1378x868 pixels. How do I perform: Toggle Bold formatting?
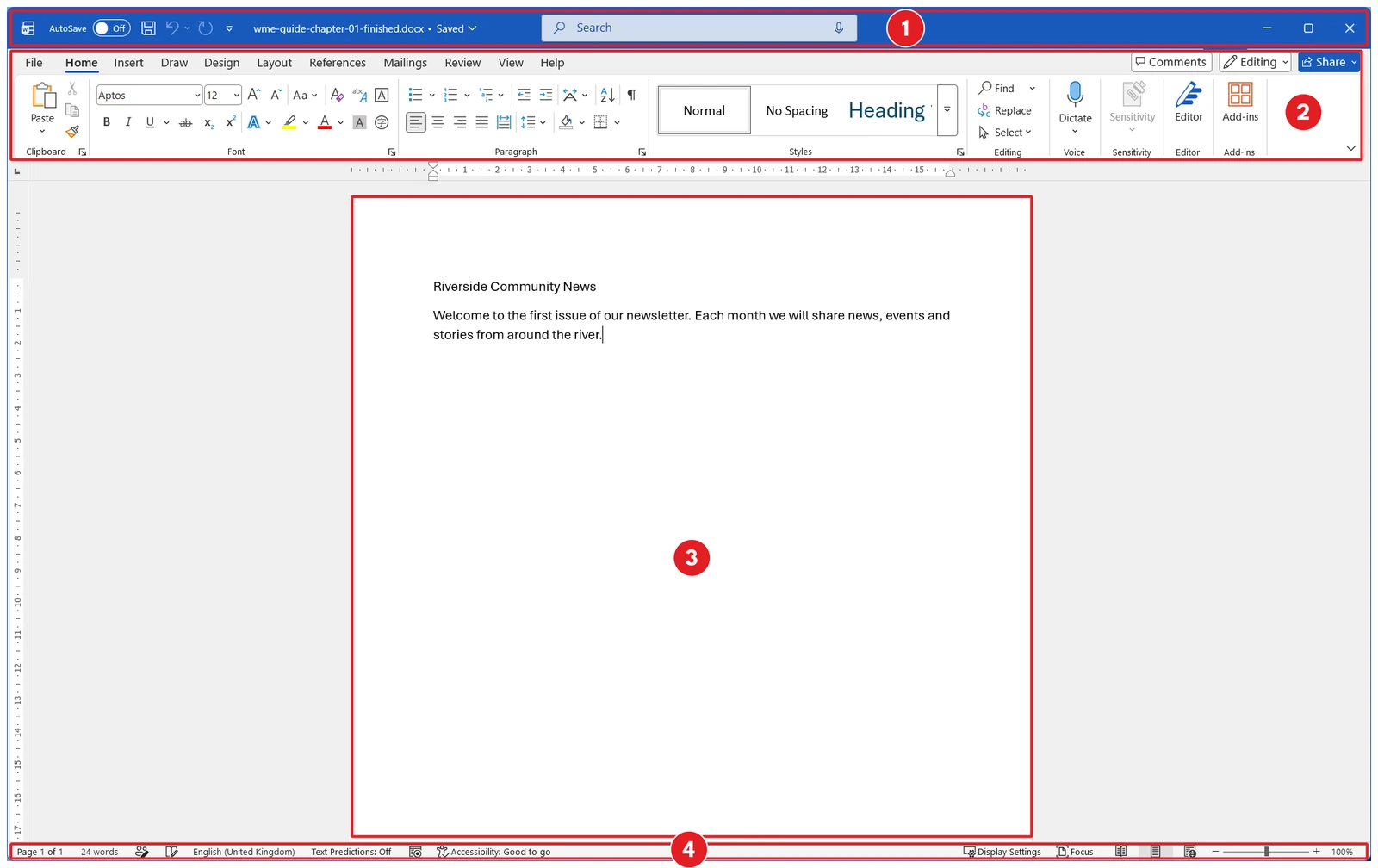click(107, 122)
